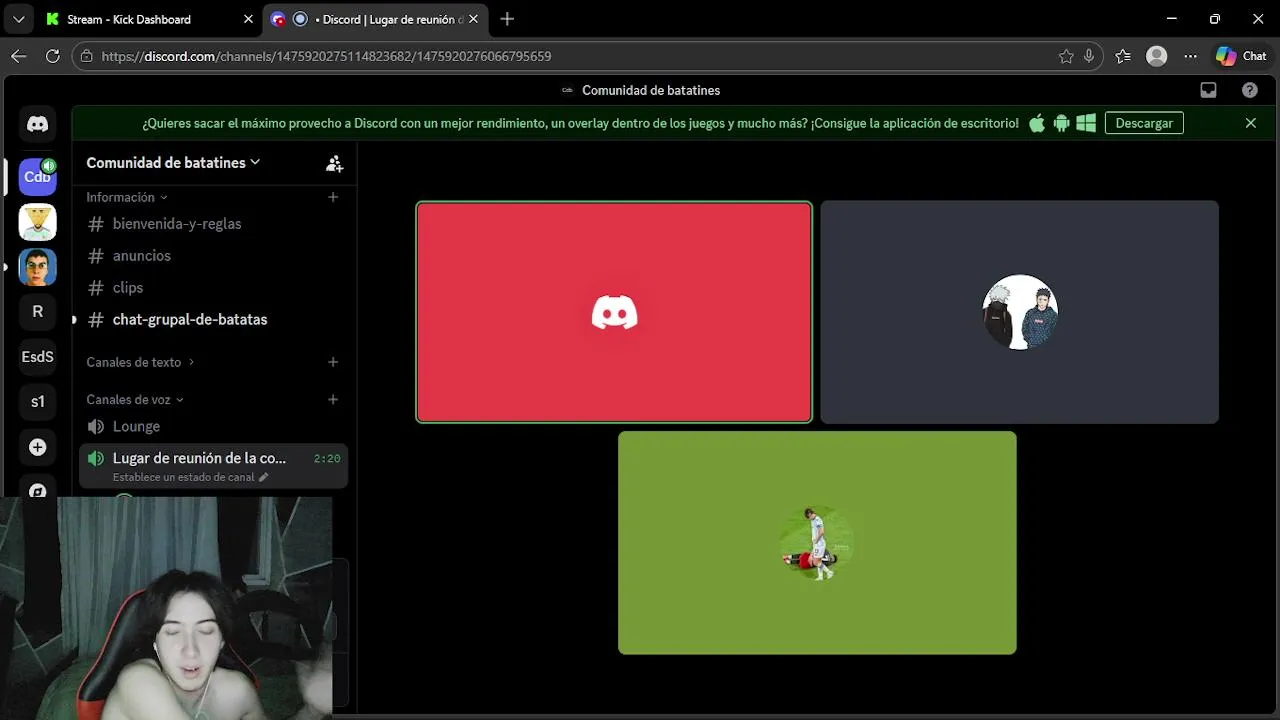Close the Discord browser tab
This screenshot has height=720, width=1280.
[x=474, y=19]
